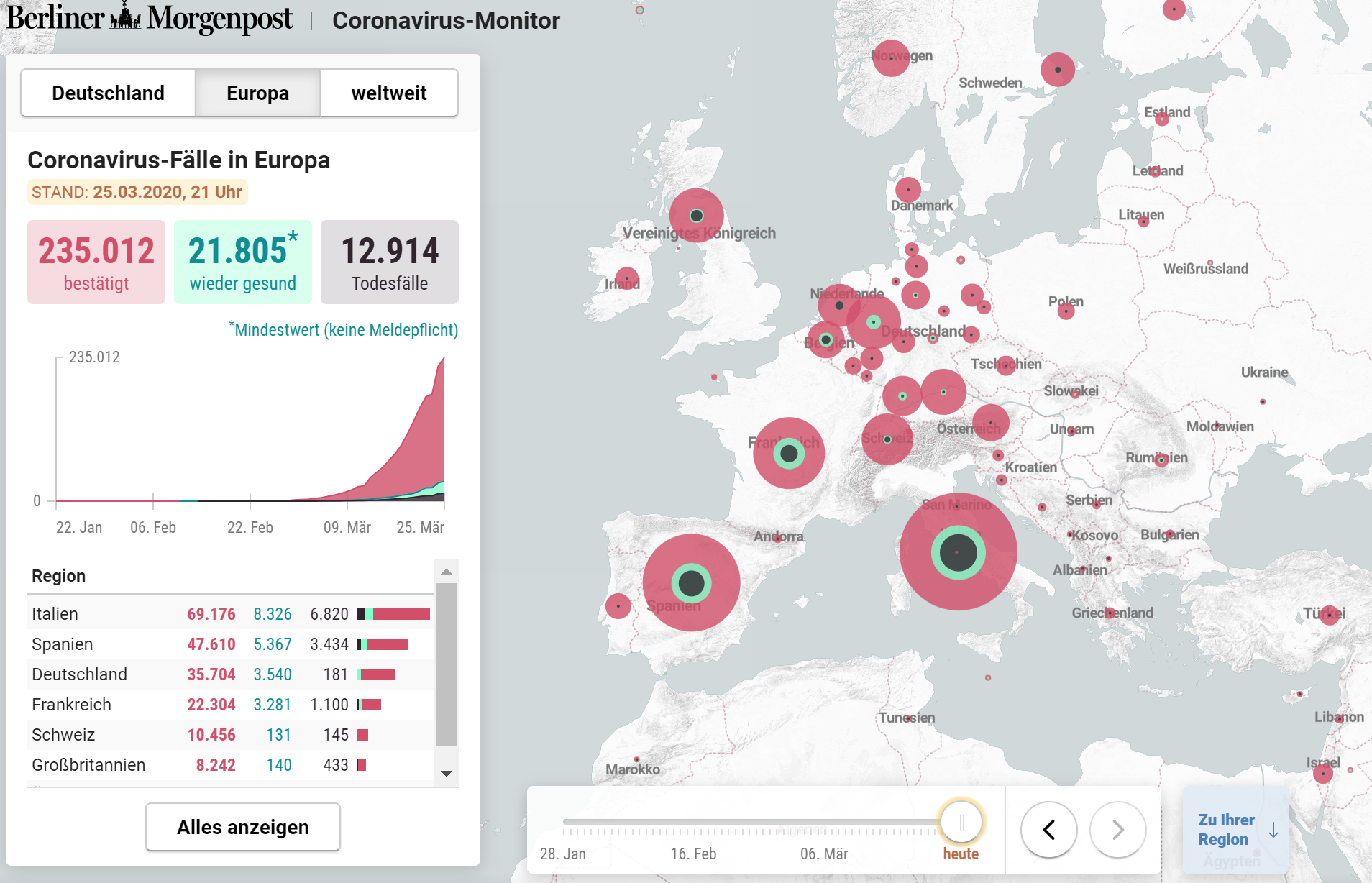The height and width of the screenshot is (883, 1372).
Task: Advance to next day with right arrow
Action: coord(1118,830)
